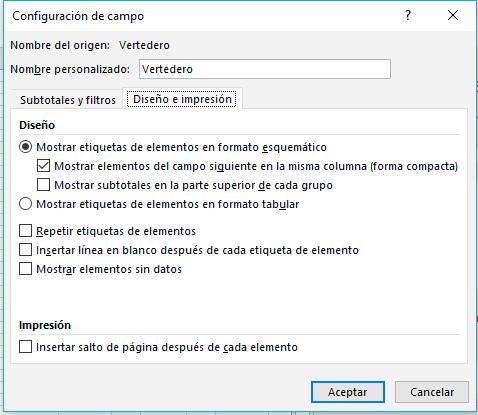The image size is (478, 415).
Task: Select the formato esquemático radio button
Action: pos(26,147)
